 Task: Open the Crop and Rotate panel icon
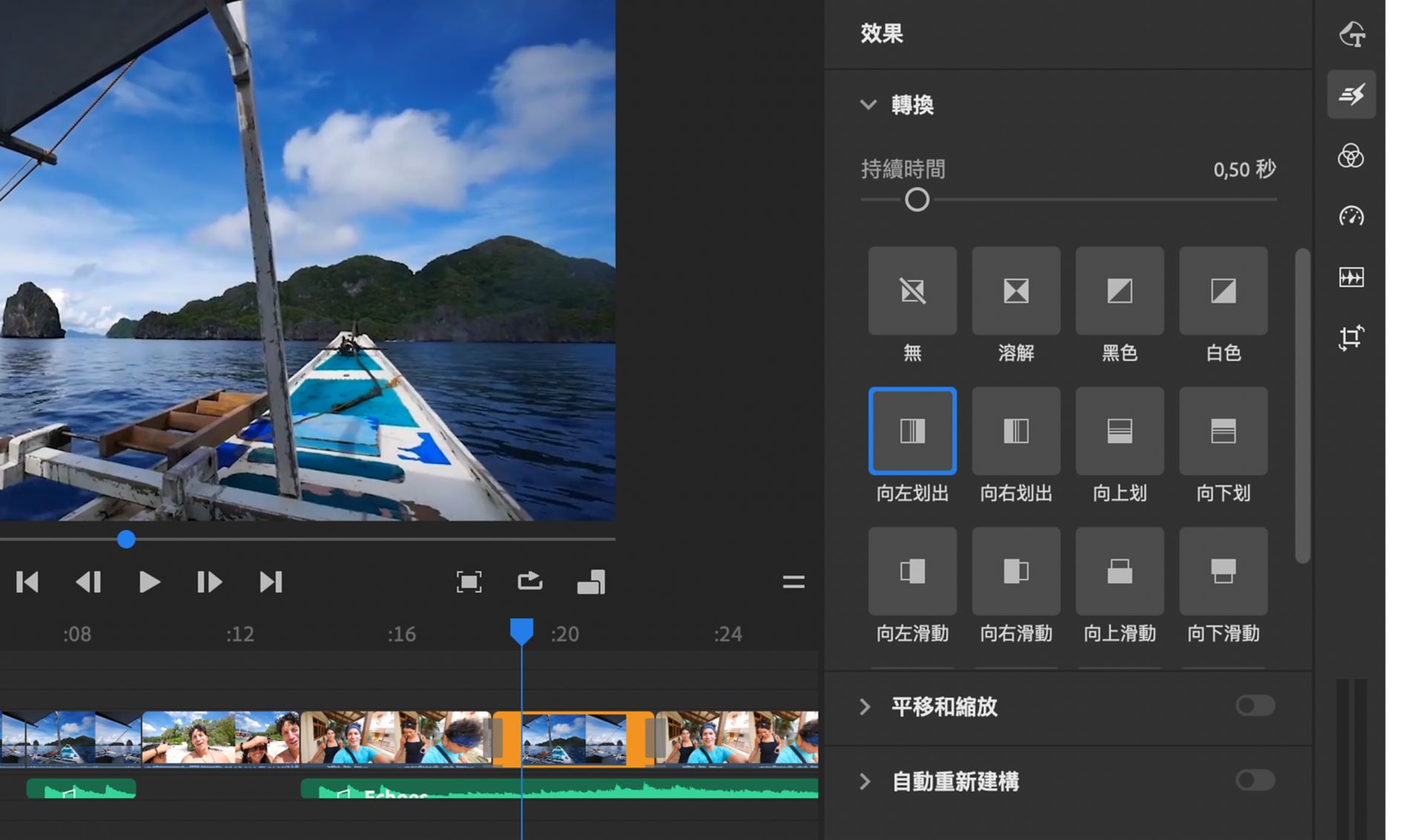point(1351,338)
